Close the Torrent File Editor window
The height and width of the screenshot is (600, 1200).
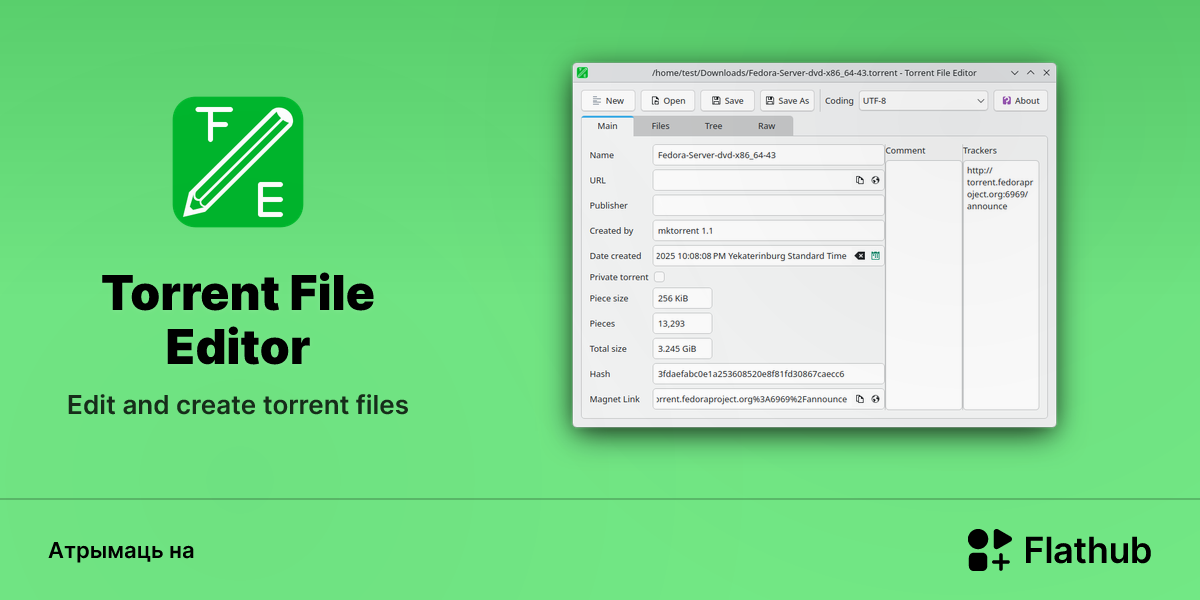tap(1047, 73)
